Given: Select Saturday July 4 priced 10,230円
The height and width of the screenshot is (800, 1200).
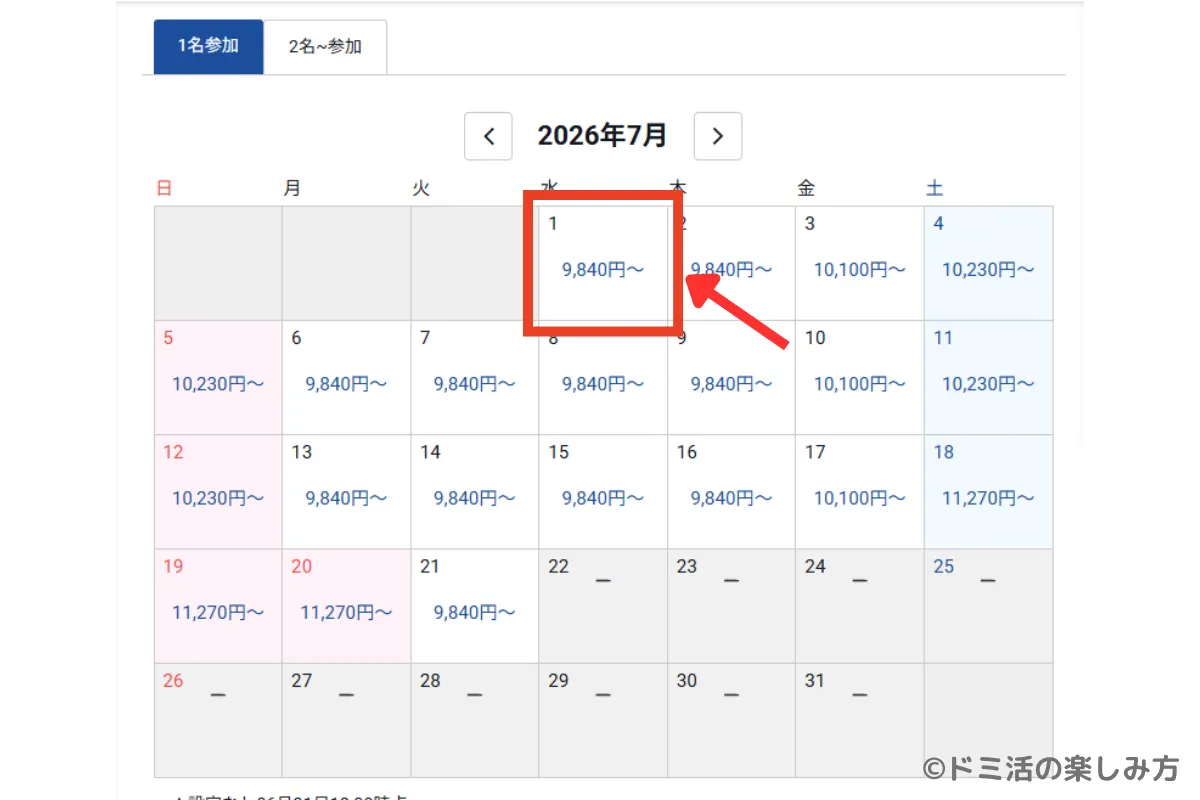Looking at the screenshot, I should [x=988, y=264].
